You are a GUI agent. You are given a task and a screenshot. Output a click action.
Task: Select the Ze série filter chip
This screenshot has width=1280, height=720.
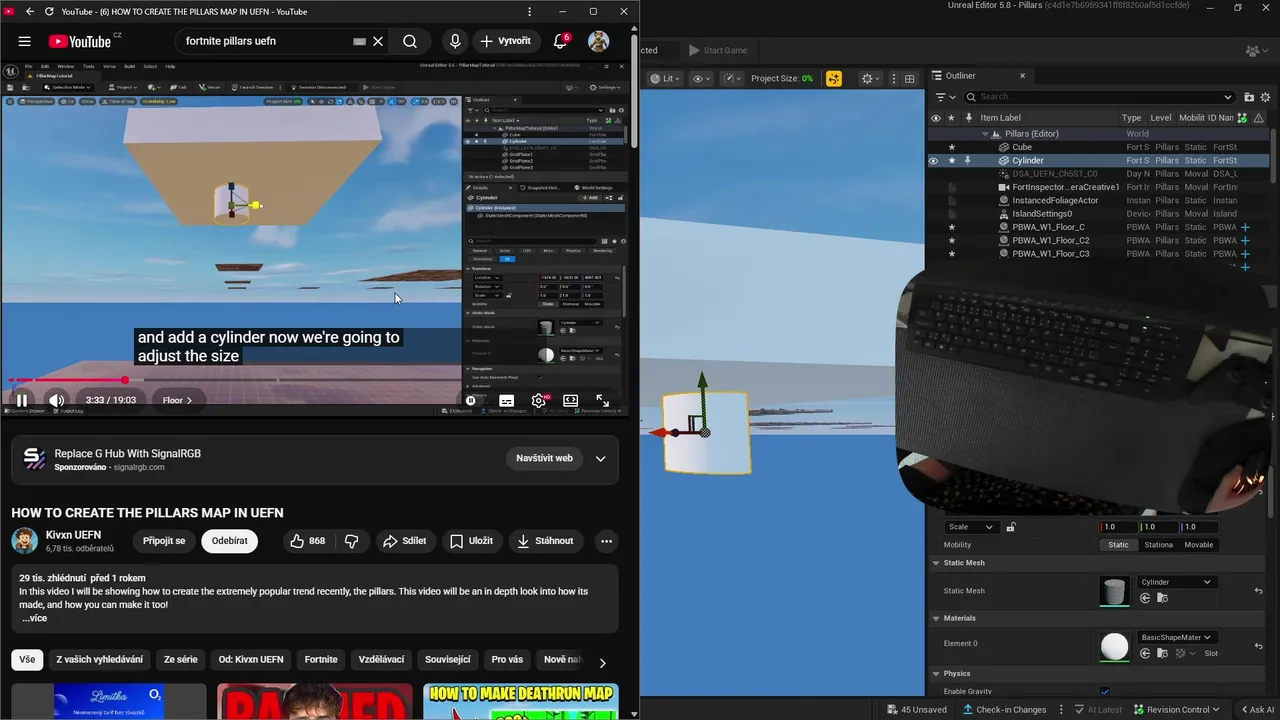(x=181, y=660)
